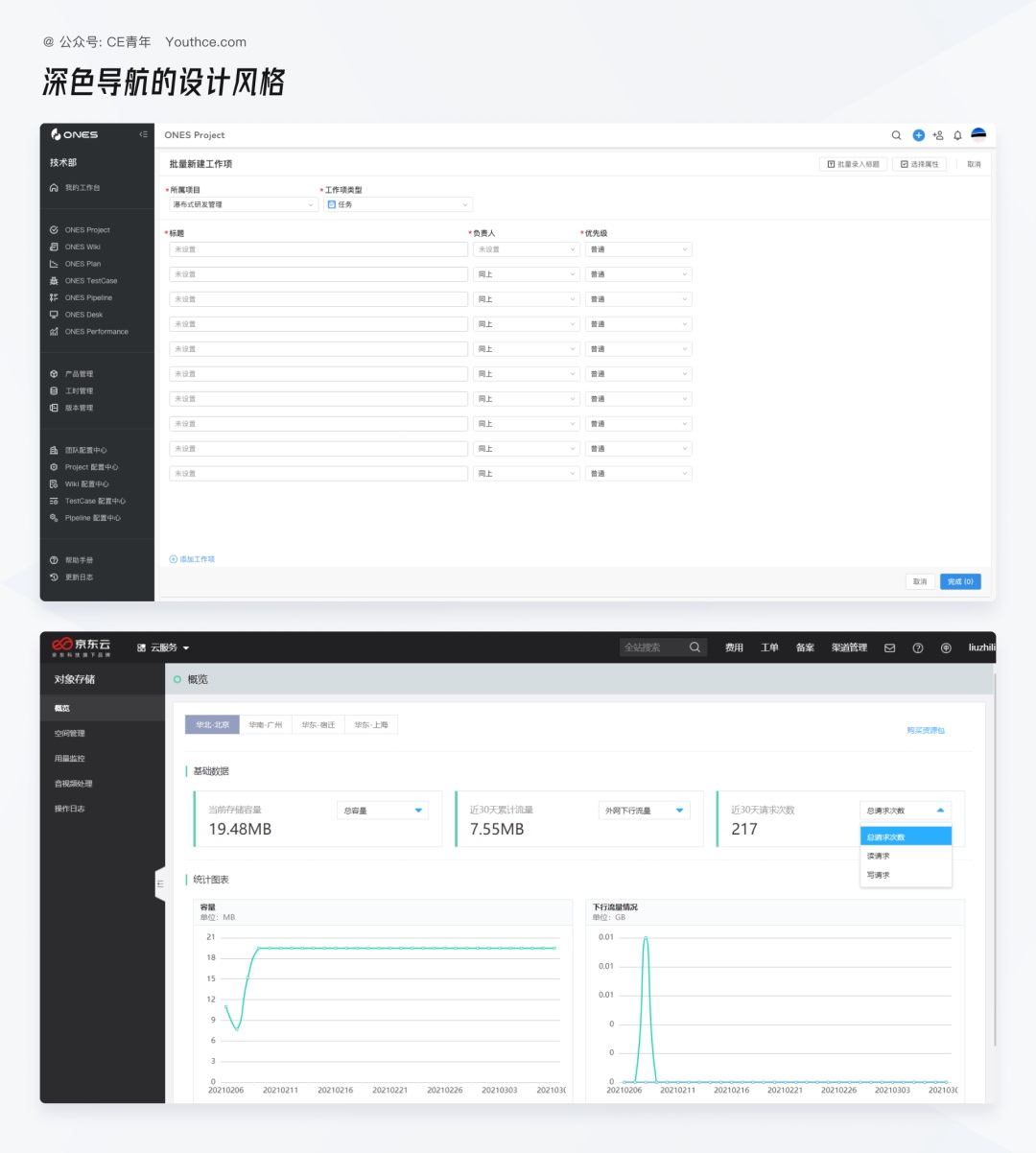Select 空间管理 in the object storage sidebar

click(x=70, y=734)
